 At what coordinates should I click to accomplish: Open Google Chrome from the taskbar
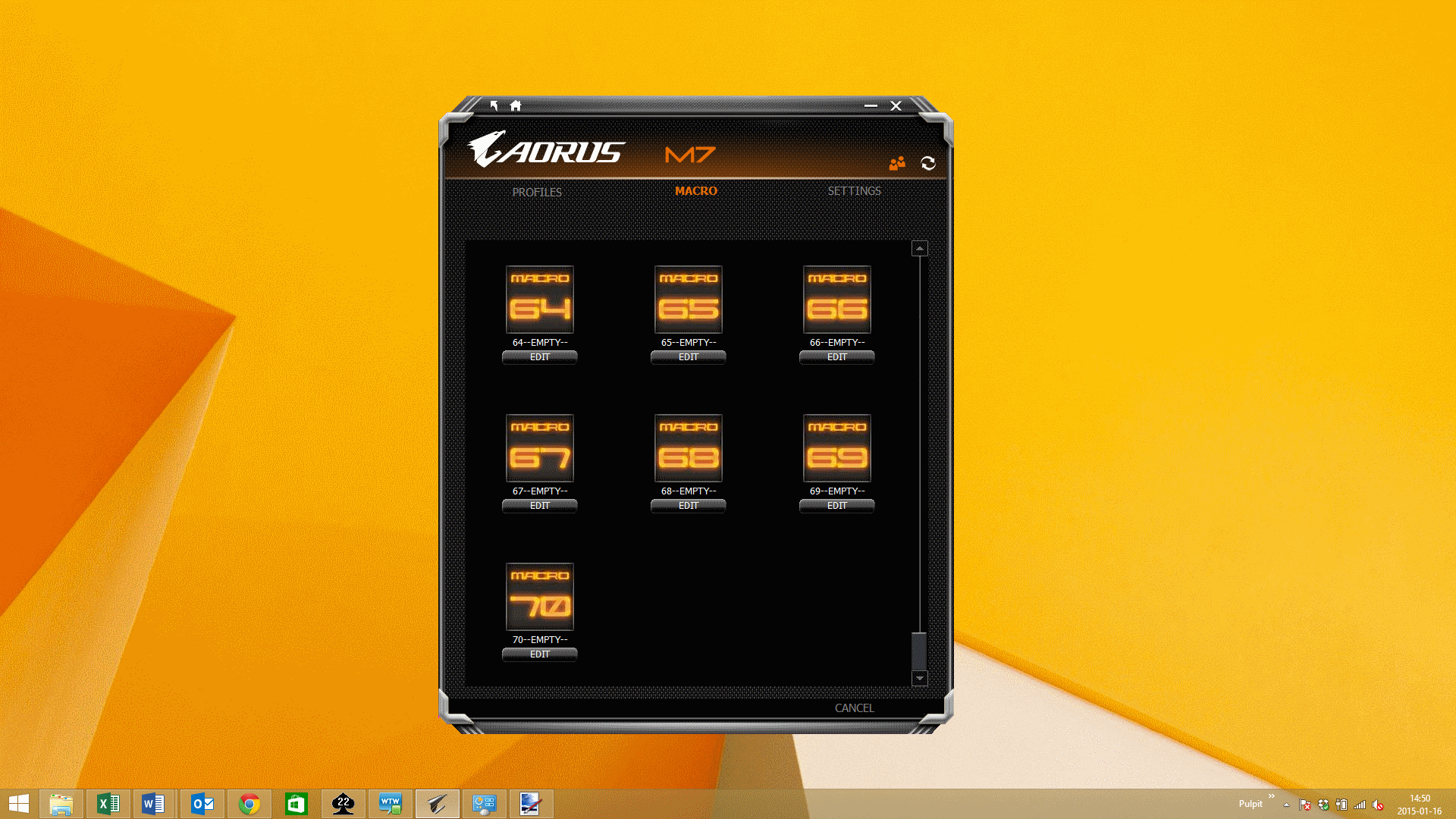[249, 804]
